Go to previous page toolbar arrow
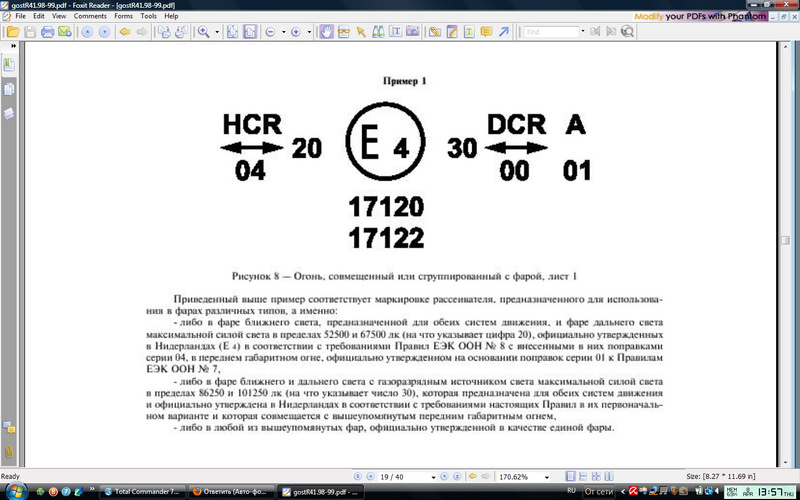800x500 pixels. click(x=87, y=32)
